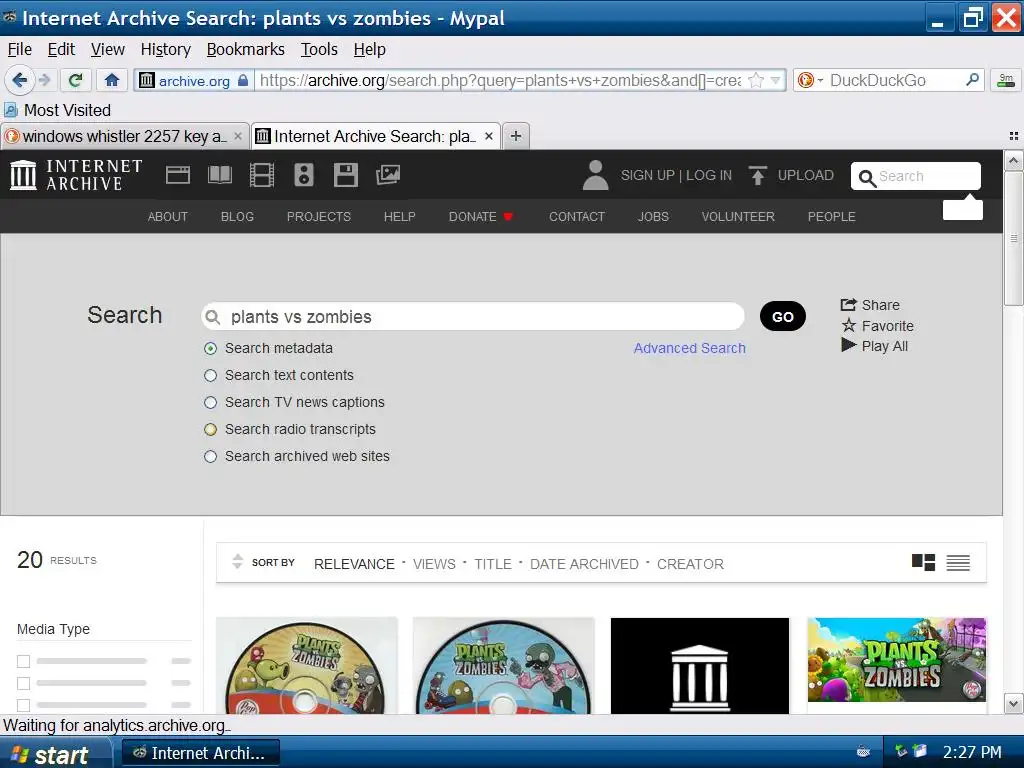This screenshot has height=768, width=1024.
Task: Tick the first Media Type checkbox
Action: click(x=24, y=662)
